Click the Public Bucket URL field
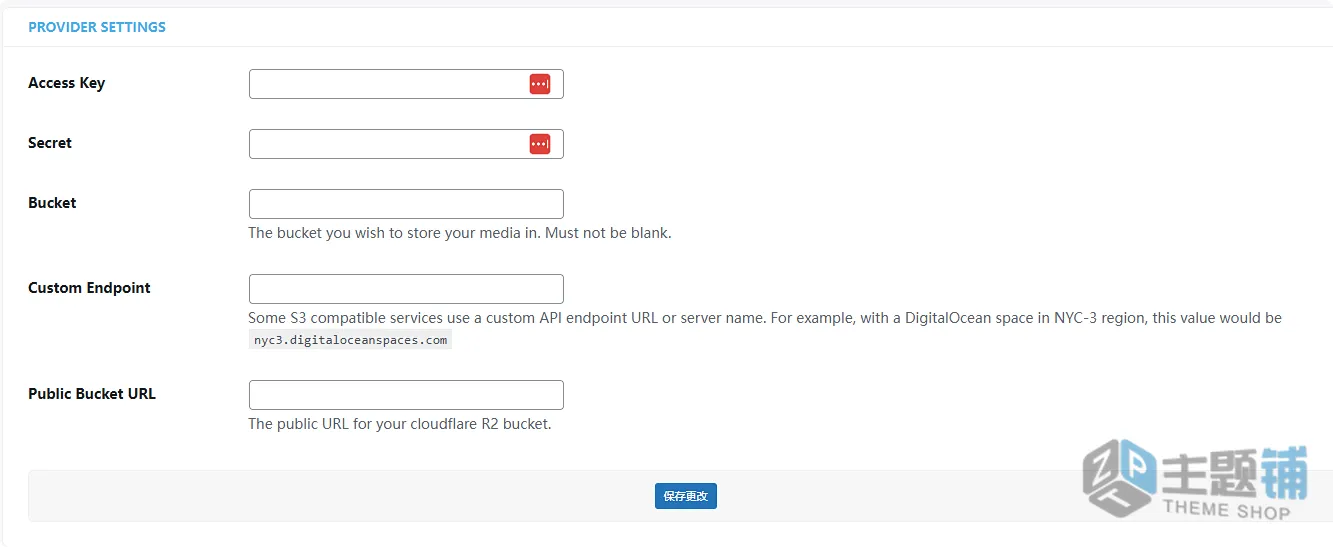The height and width of the screenshot is (547, 1333). (406, 395)
